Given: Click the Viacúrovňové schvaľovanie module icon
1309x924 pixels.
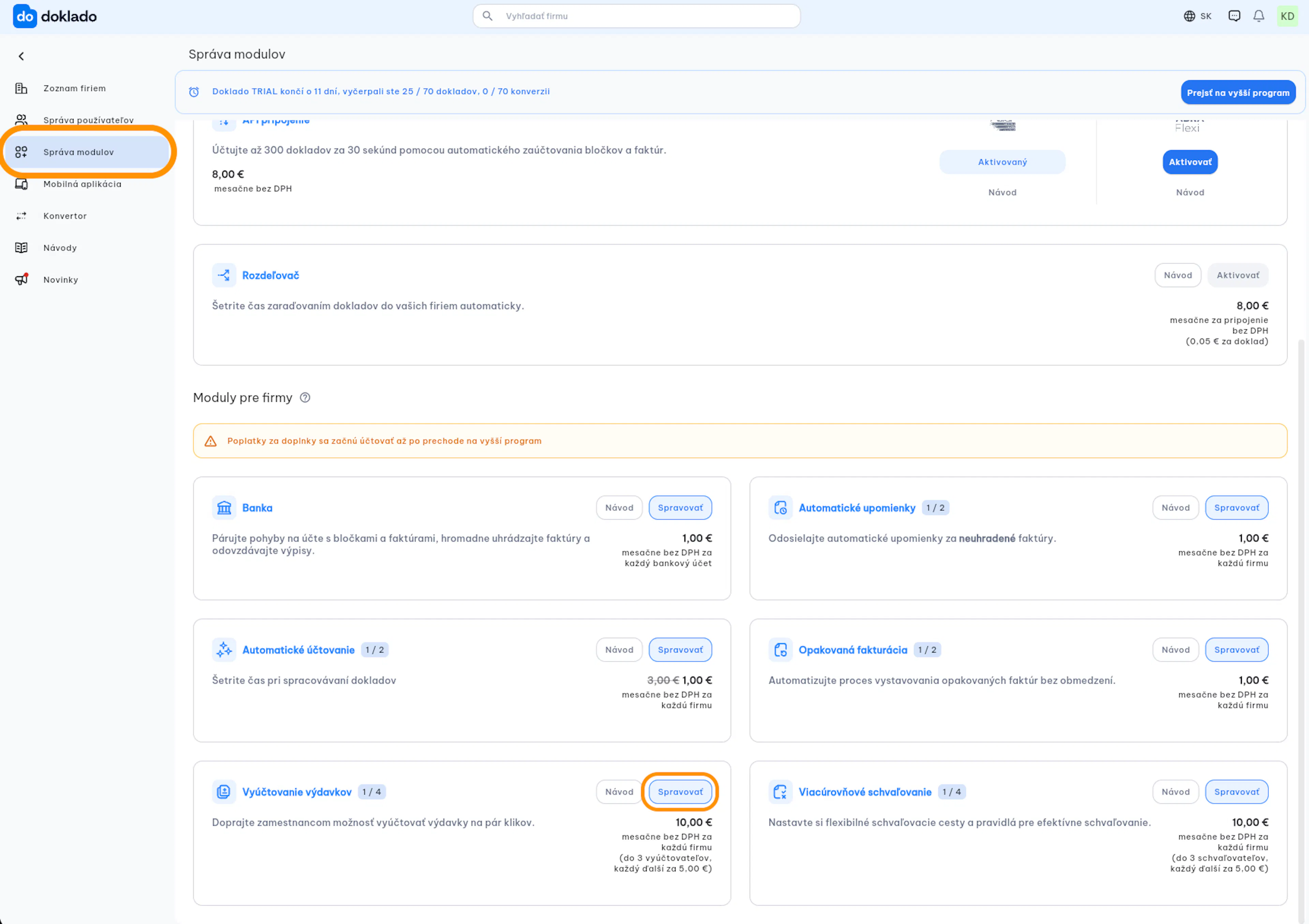Looking at the screenshot, I should coord(781,792).
